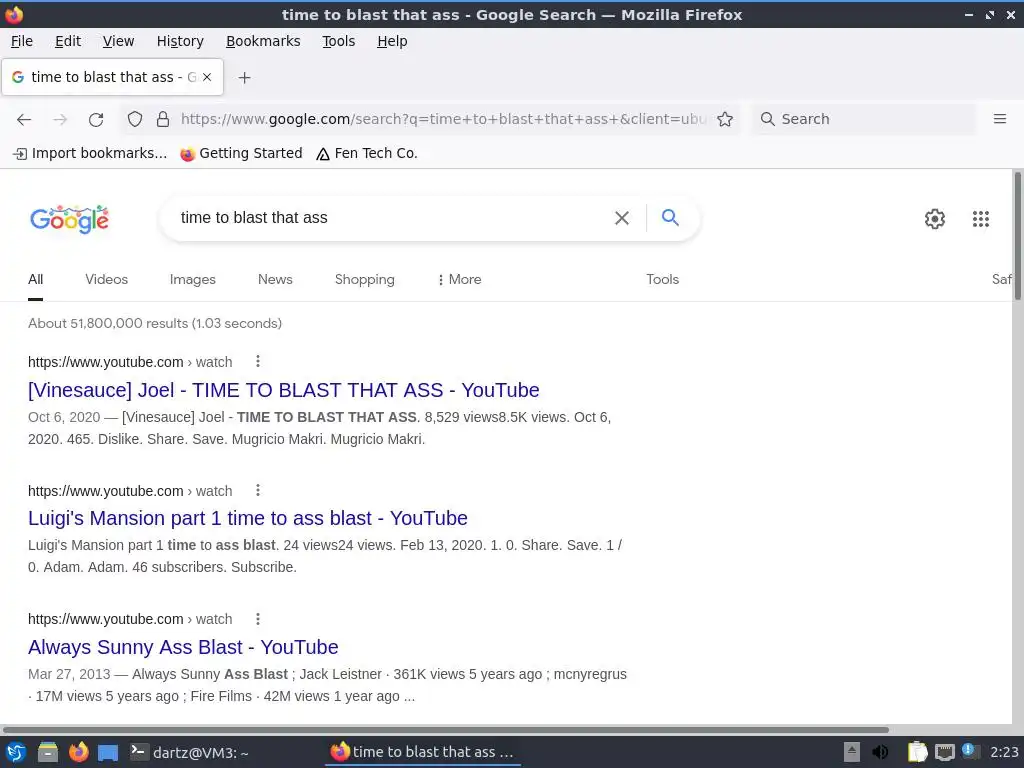This screenshot has height=768, width=1024.
Task: Go back with the browser back arrow
Action: click(24, 119)
